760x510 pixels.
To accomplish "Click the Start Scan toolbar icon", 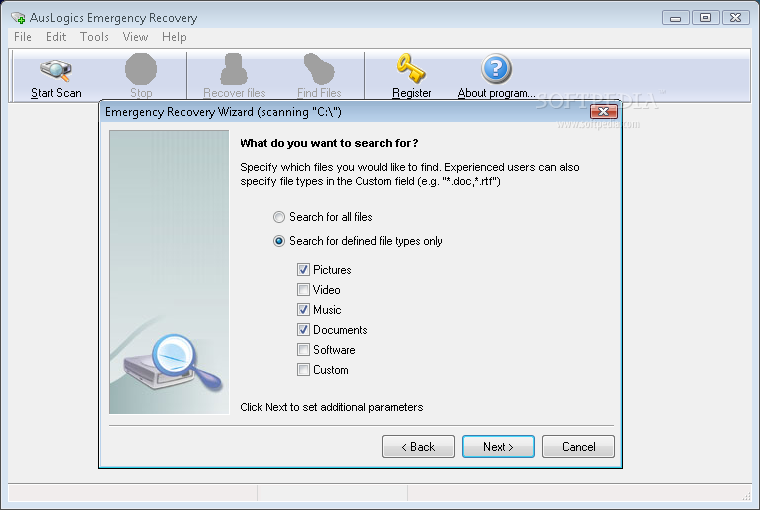I will pyautogui.click(x=56, y=71).
